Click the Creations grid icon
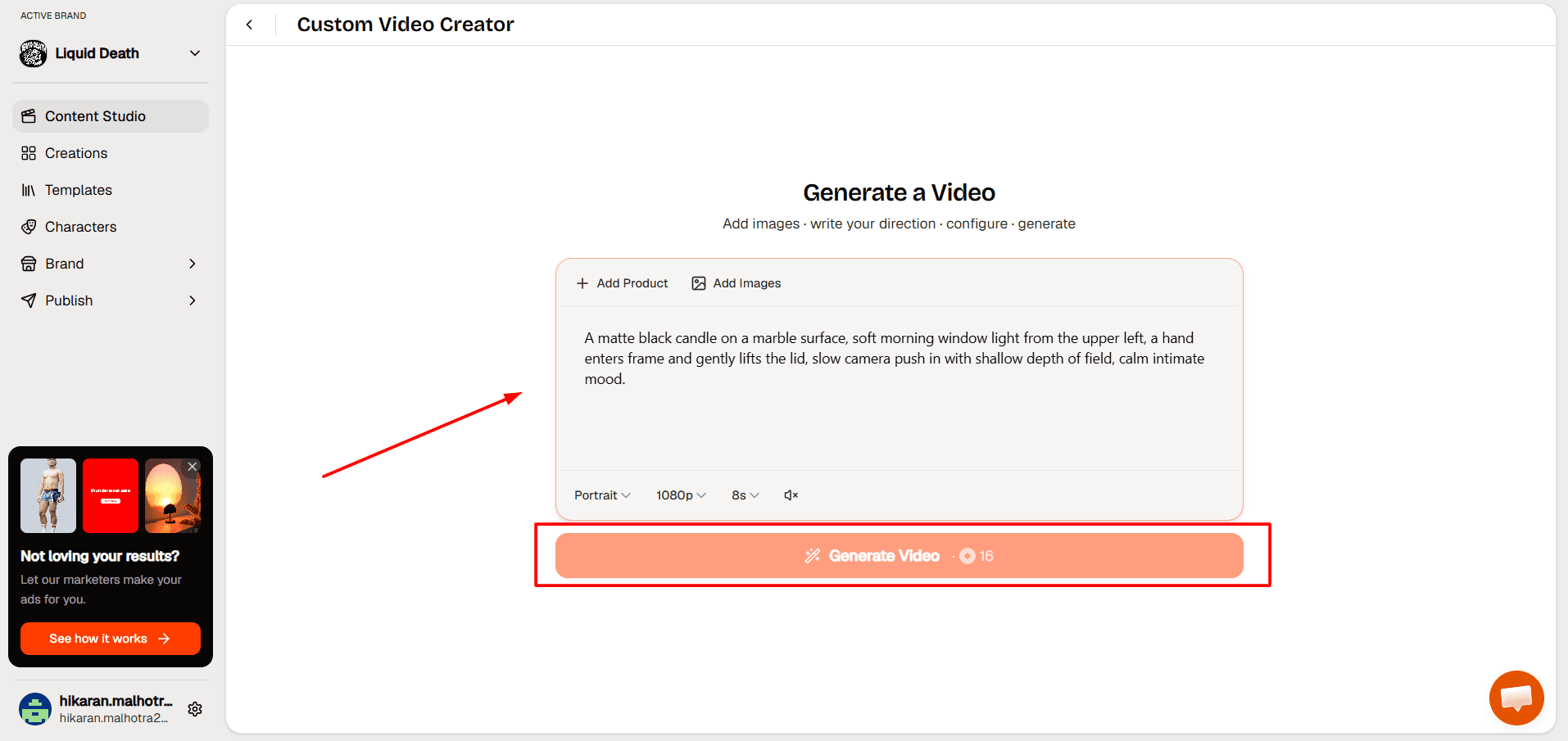Screen dimensions: 1568x741 [x=29, y=153]
